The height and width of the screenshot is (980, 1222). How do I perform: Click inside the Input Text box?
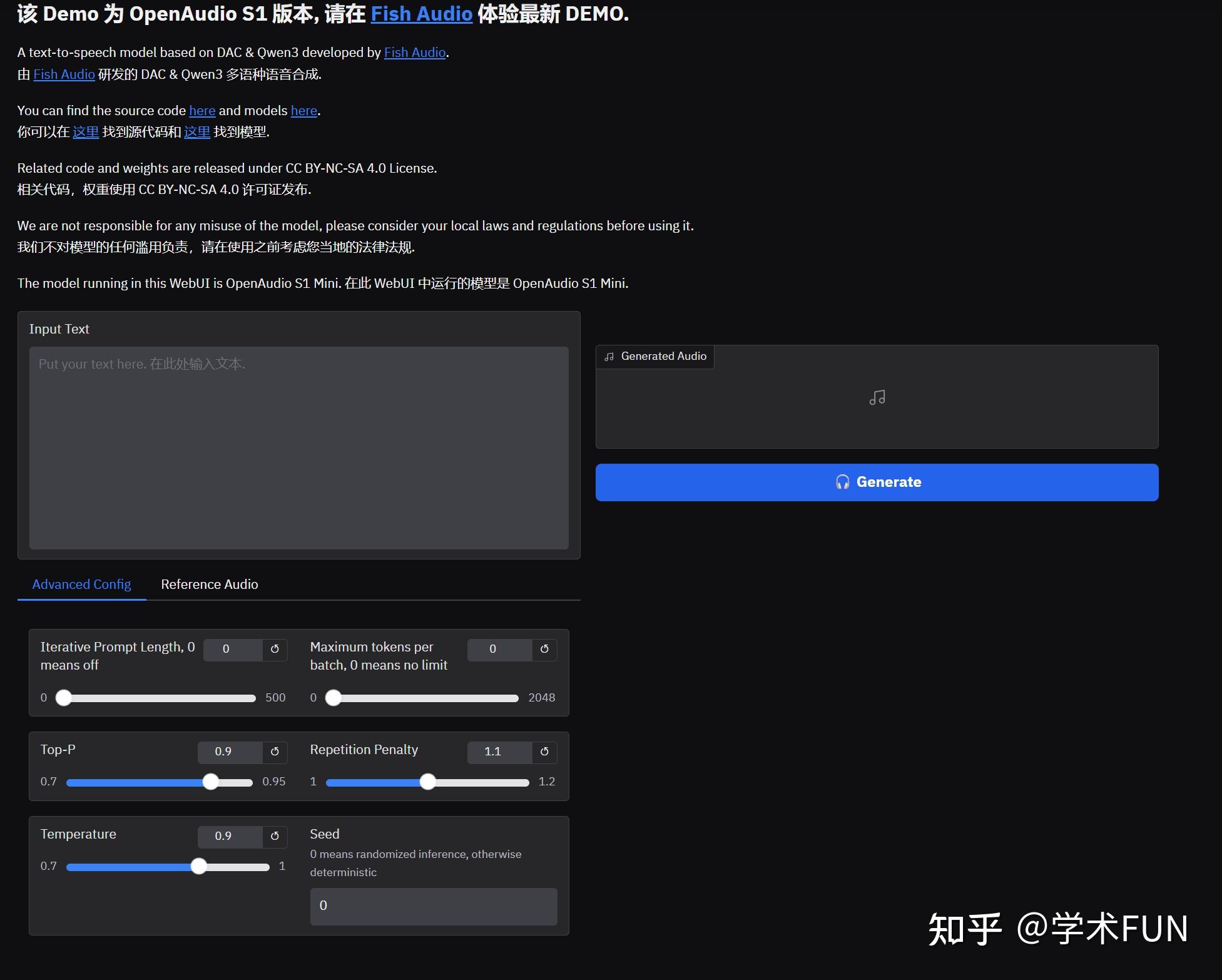[x=298, y=447]
